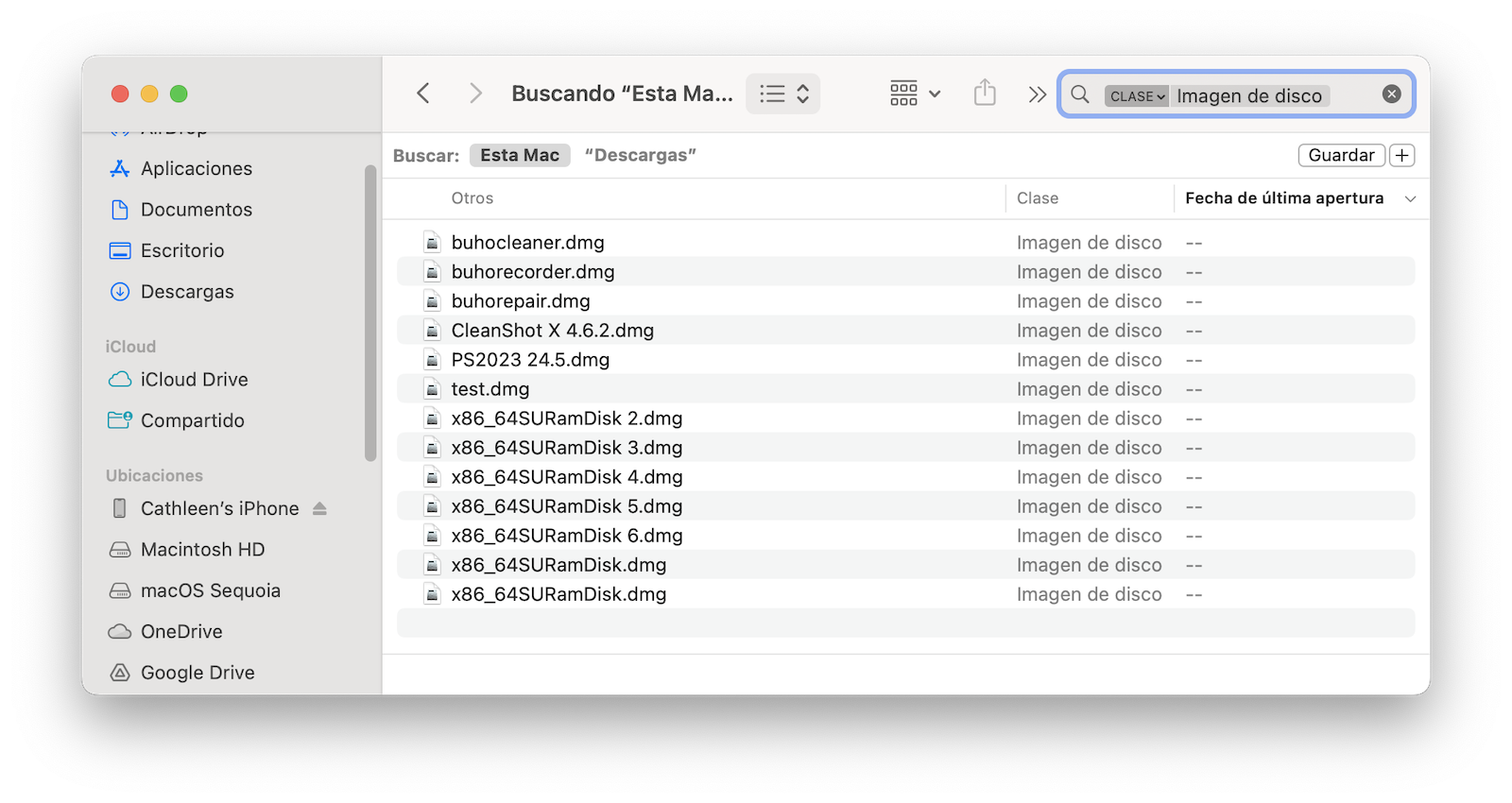This screenshot has height=803, width=1512.
Task: Click the disk image icon of test.dmg
Action: coord(432,389)
